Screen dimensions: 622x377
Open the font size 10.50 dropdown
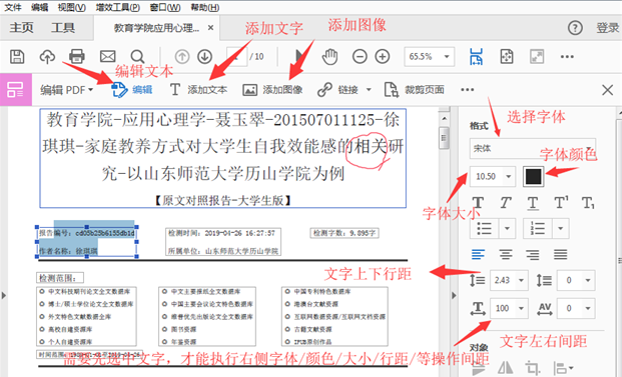pyautogui.click(x=508, y=176)
